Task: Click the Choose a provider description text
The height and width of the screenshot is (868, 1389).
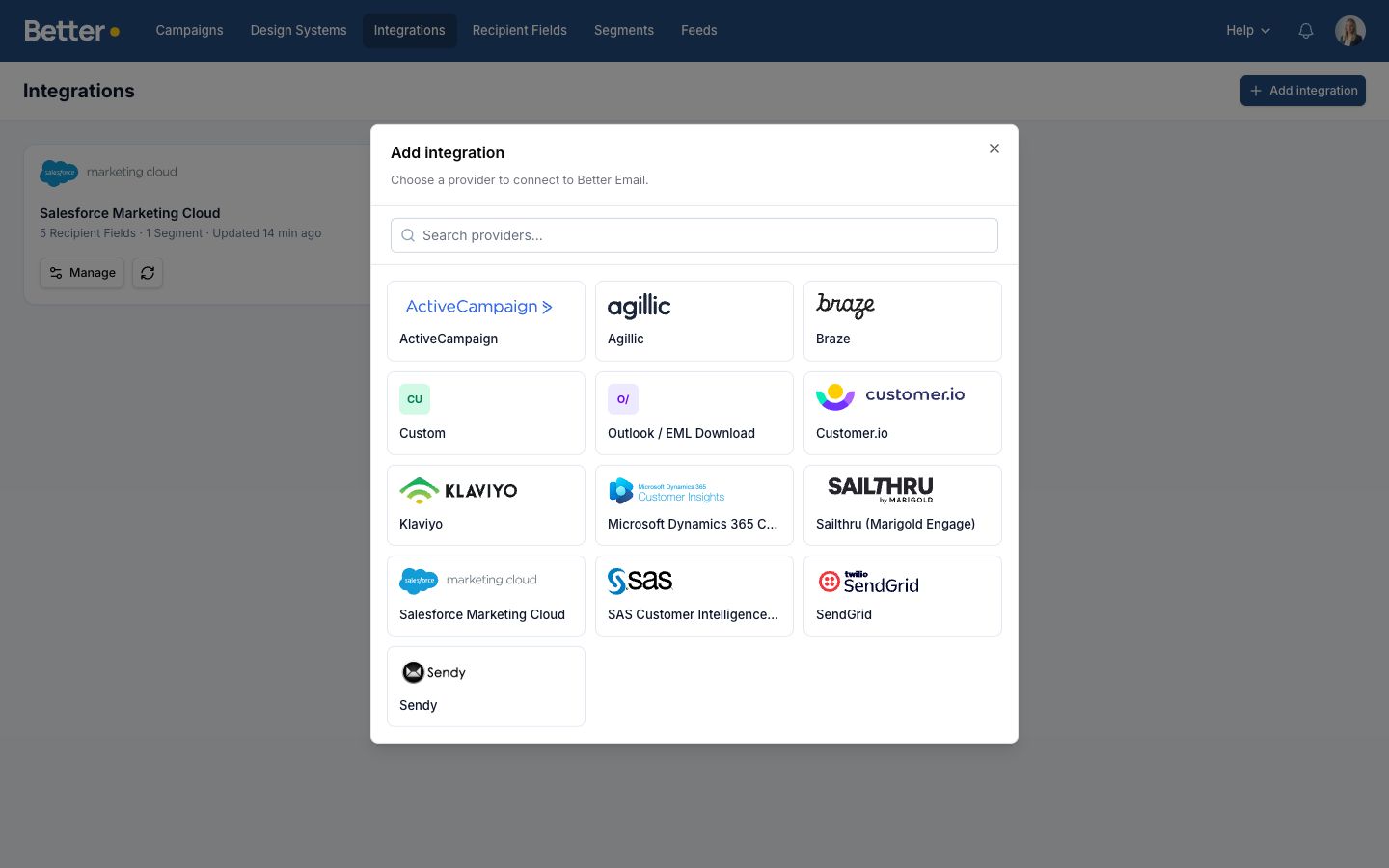Action: [520, 180]
